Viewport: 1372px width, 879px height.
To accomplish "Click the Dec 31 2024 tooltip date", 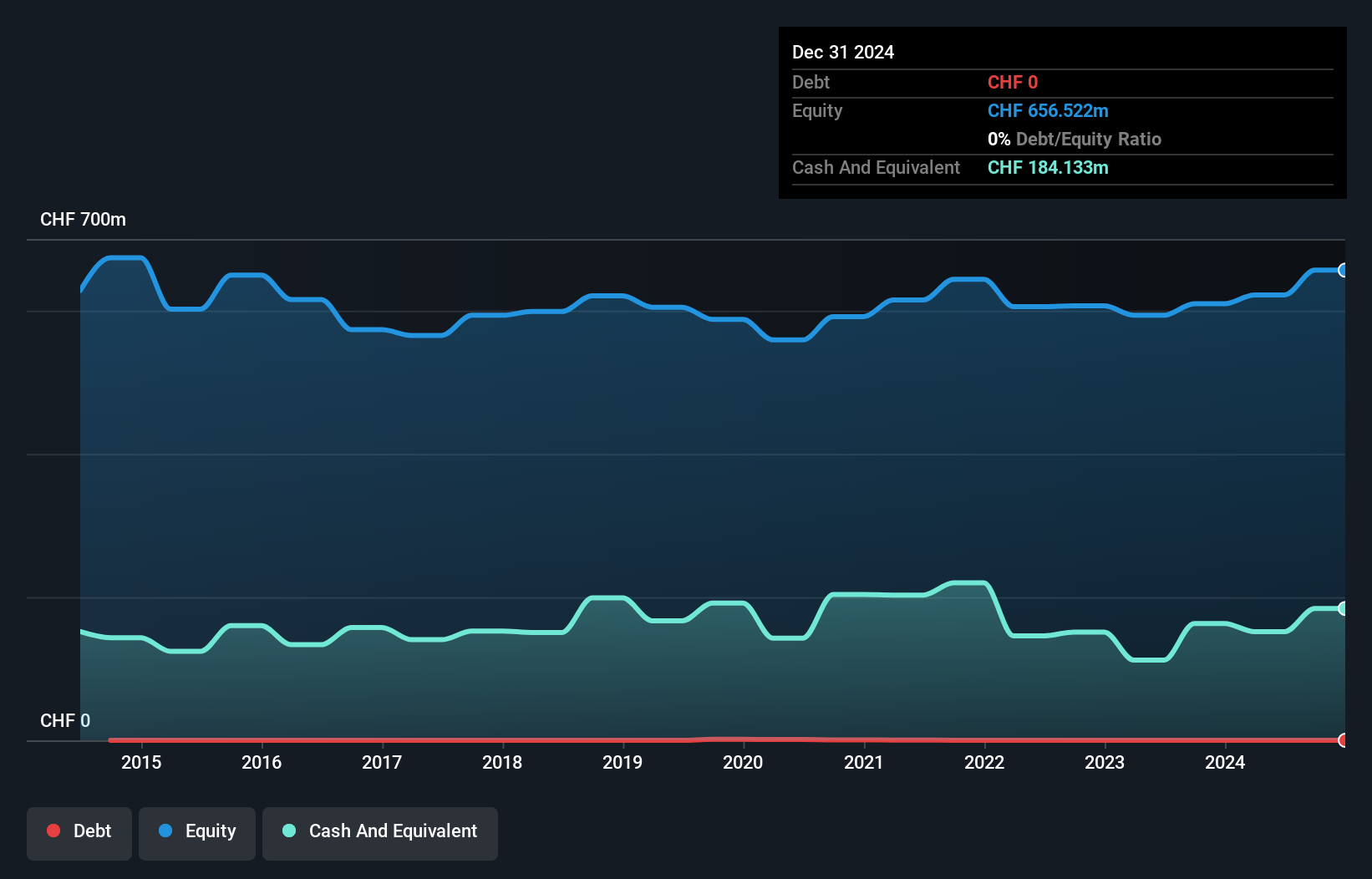I will tap(843, 53).
